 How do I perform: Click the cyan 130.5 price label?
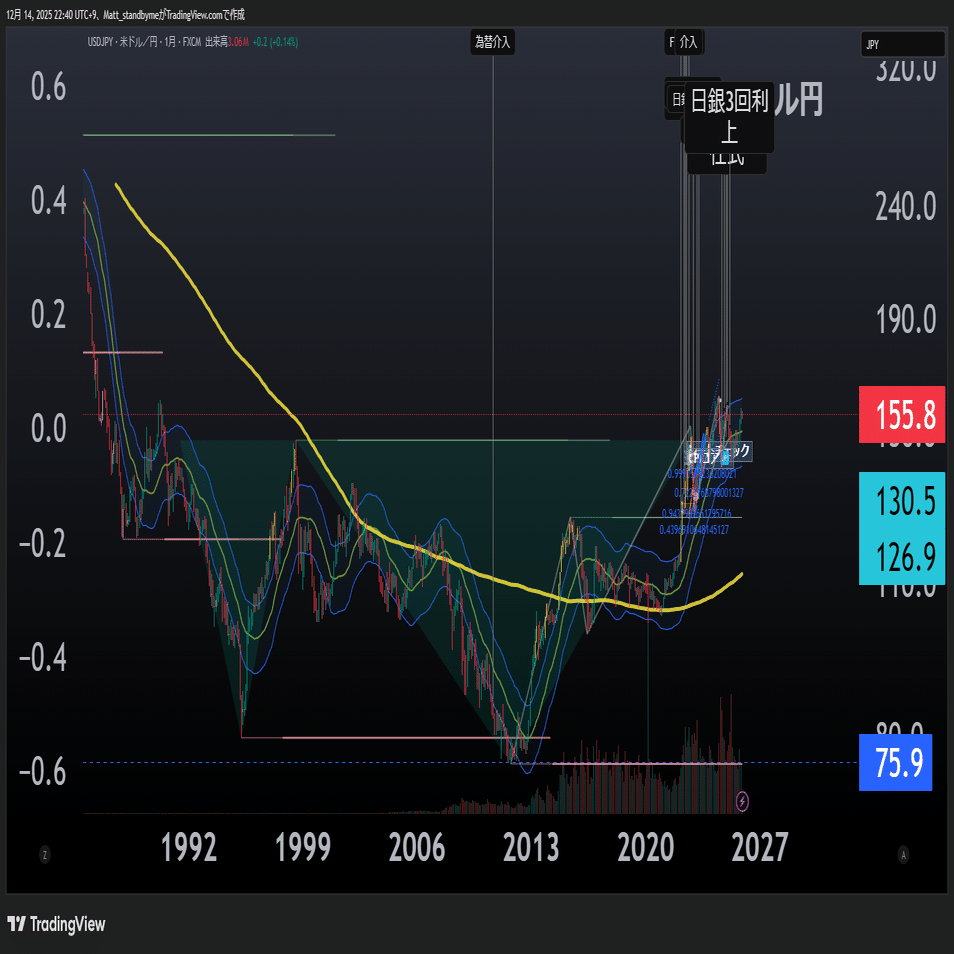coord(902,501)
